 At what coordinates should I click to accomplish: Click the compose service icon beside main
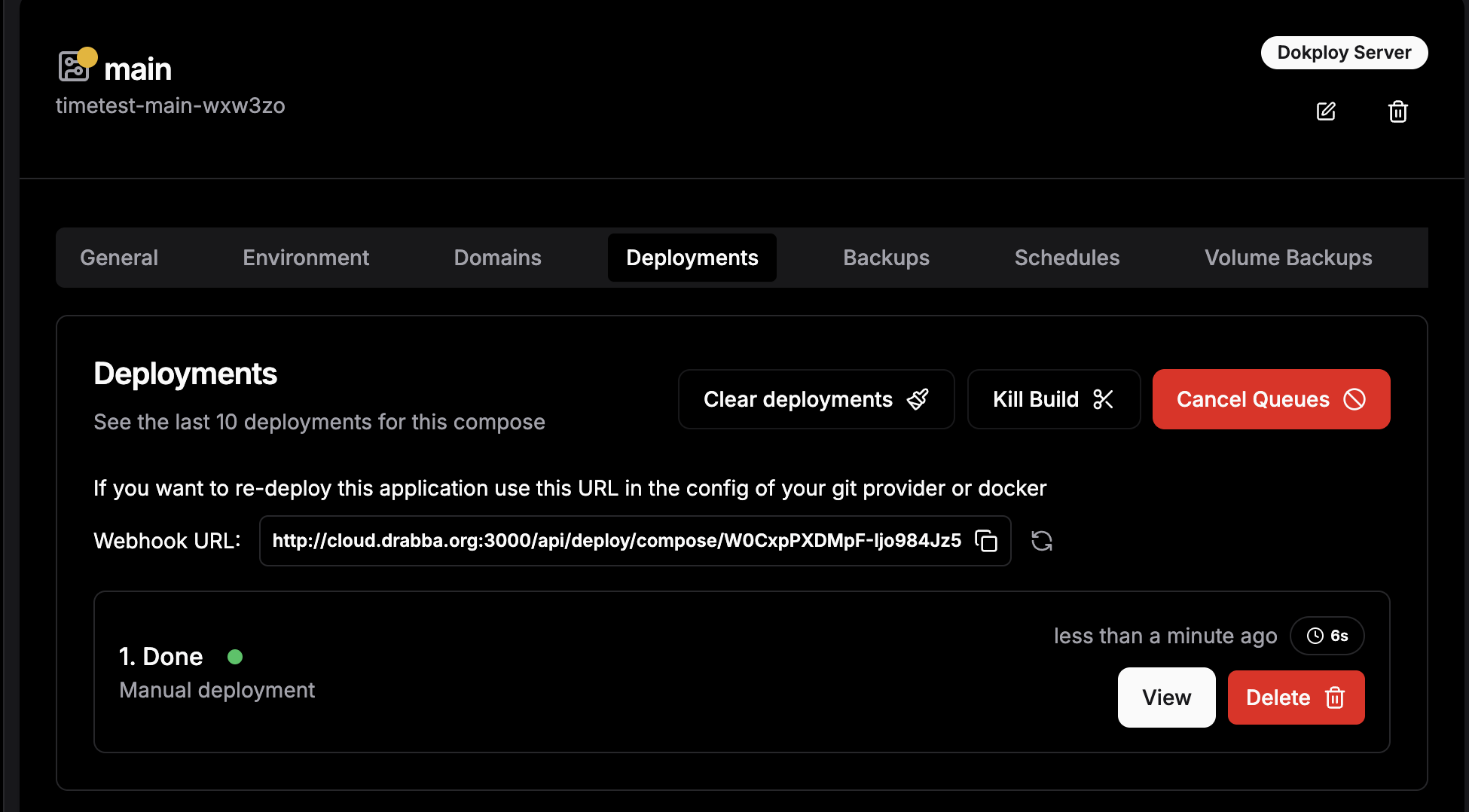74,66
